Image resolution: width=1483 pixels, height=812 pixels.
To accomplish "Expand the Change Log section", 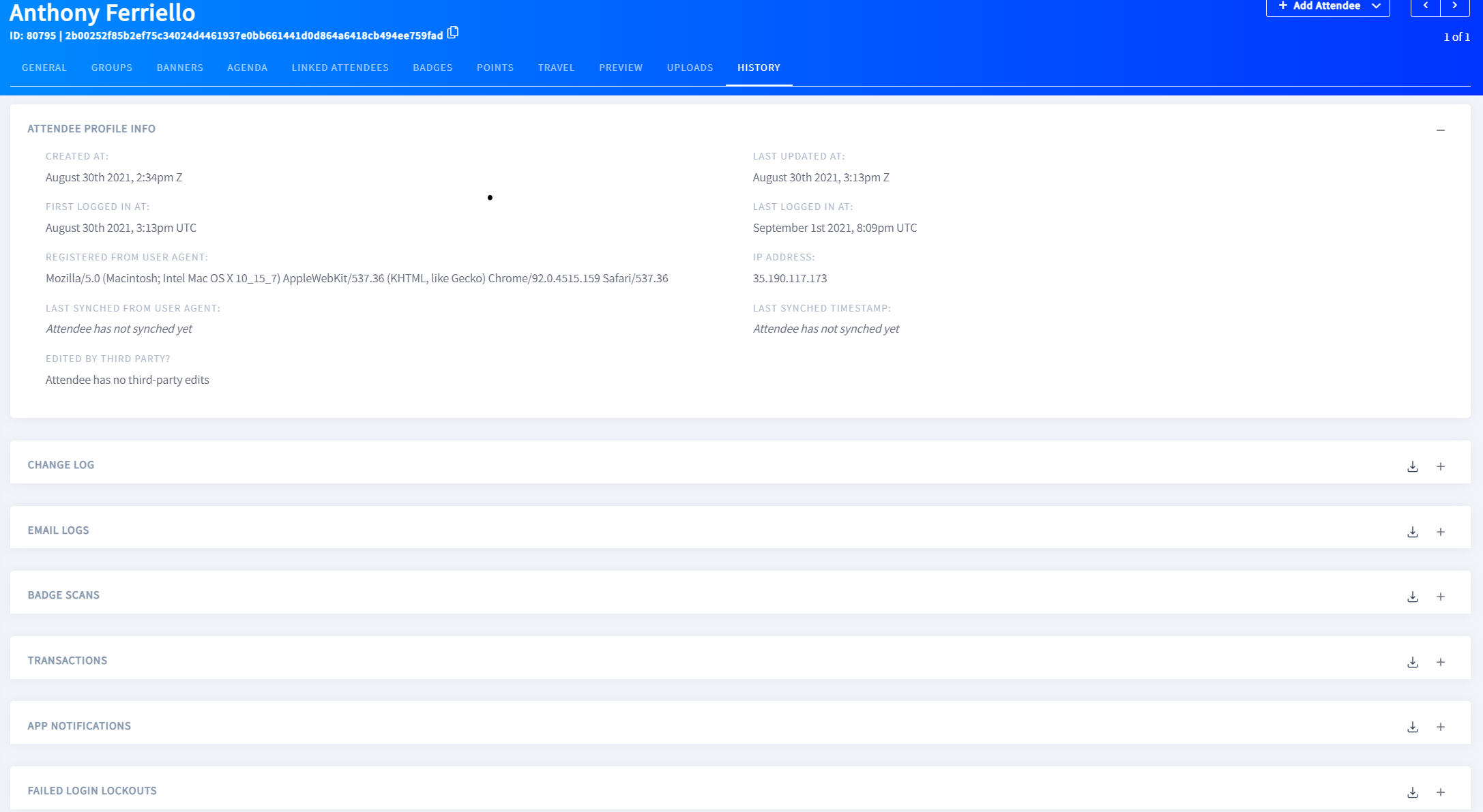I will (x=1441, y=466).
